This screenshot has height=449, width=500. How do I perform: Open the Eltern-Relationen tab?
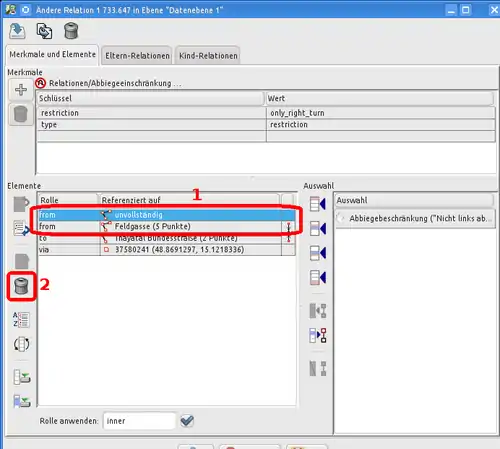(137, 56)
